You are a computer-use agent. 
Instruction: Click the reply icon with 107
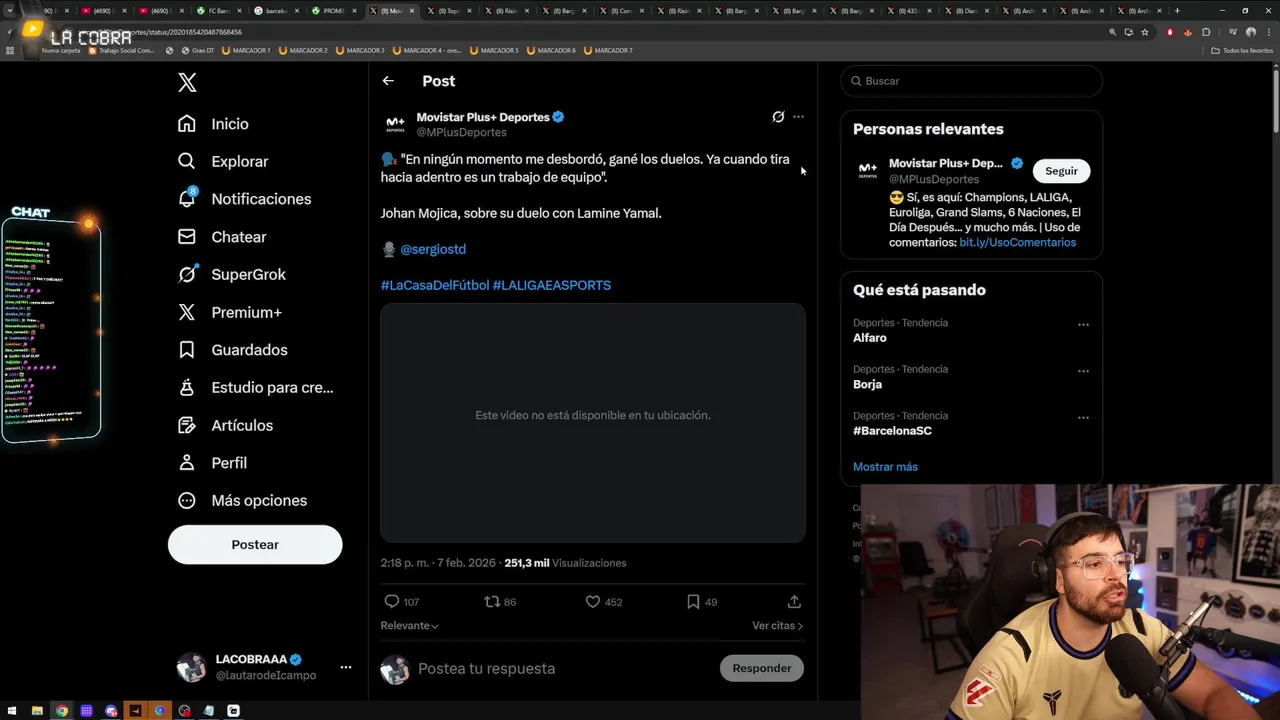392,602
